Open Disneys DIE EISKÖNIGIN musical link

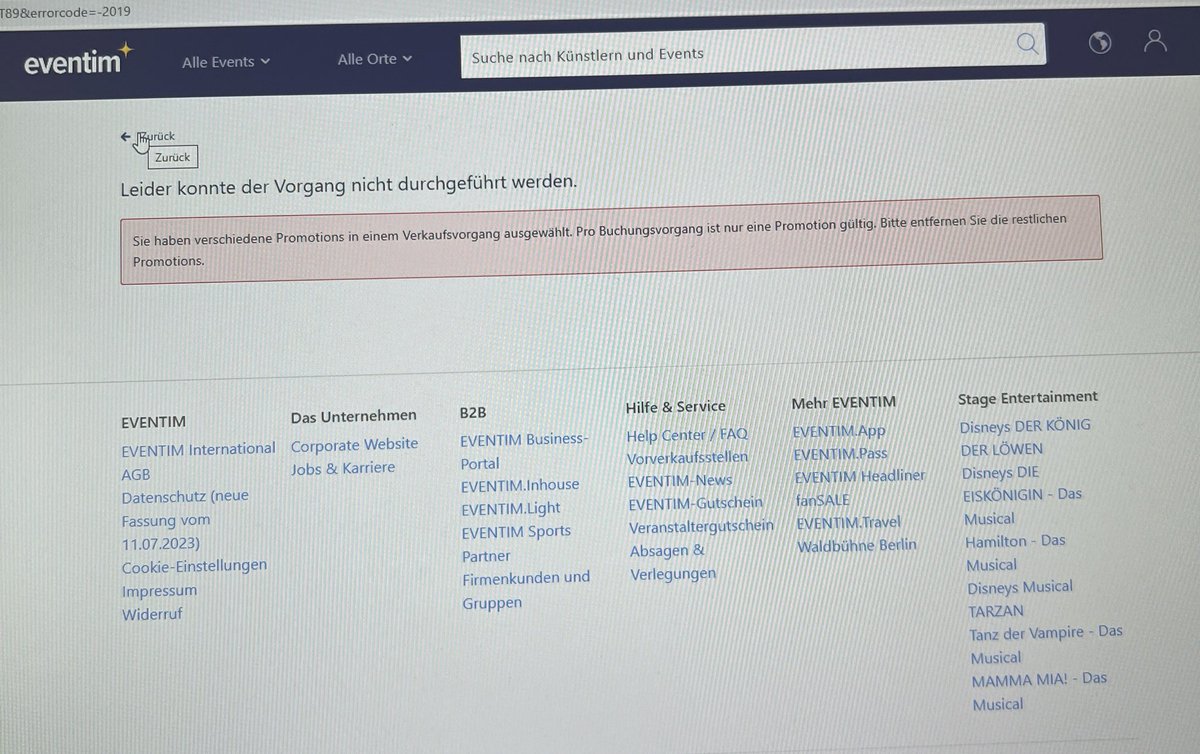[x=1023, y=496]
